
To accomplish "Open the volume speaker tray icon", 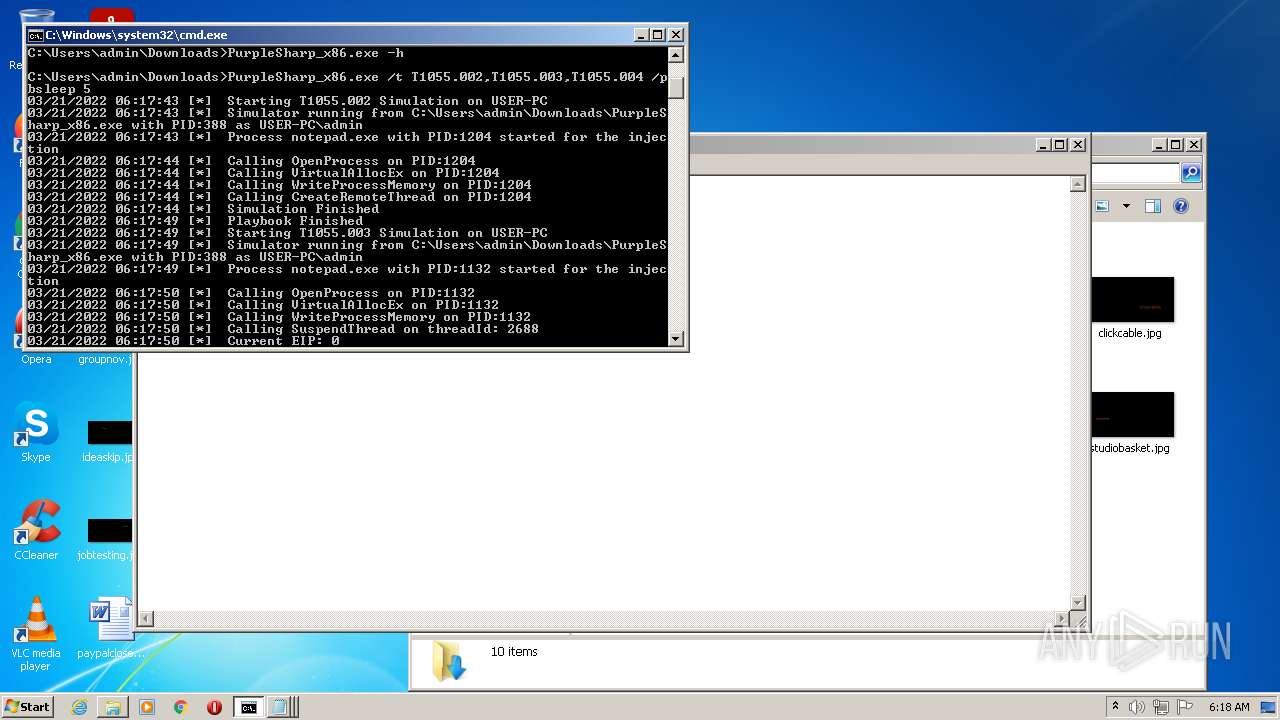I will tap(1137, 707).
